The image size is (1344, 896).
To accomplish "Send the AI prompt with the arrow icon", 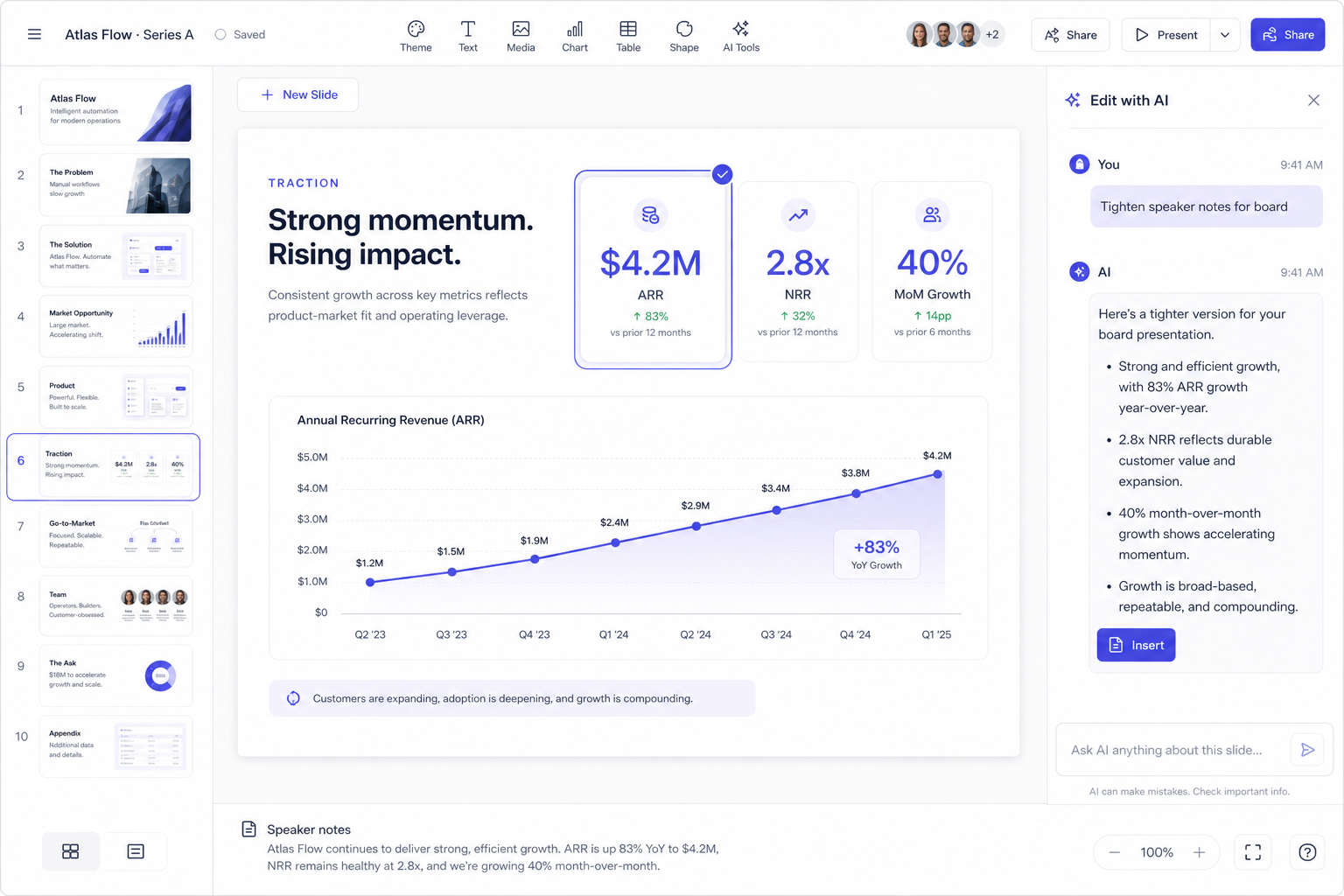I will pyautogui.click(x=1307, y=750).
